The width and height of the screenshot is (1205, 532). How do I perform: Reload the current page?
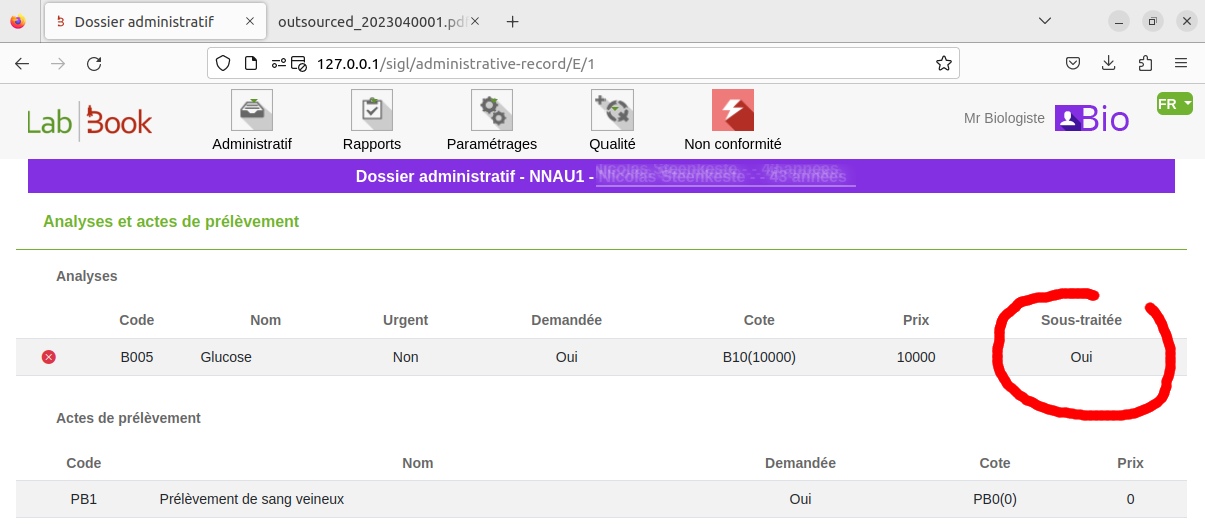pos(94,64)
